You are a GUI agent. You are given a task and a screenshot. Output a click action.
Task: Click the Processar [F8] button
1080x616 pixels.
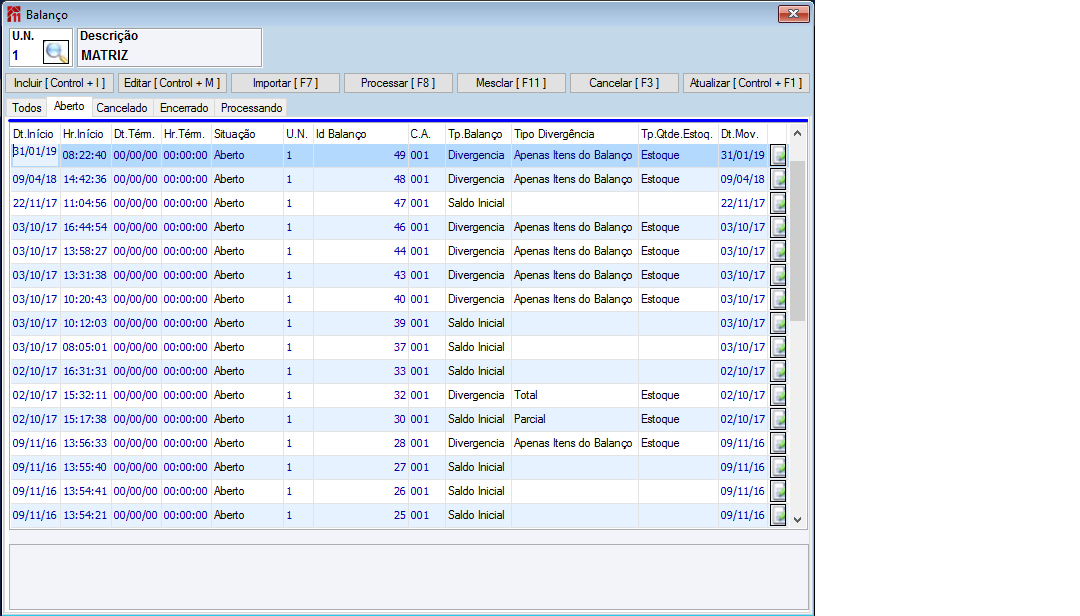point(398,83)
